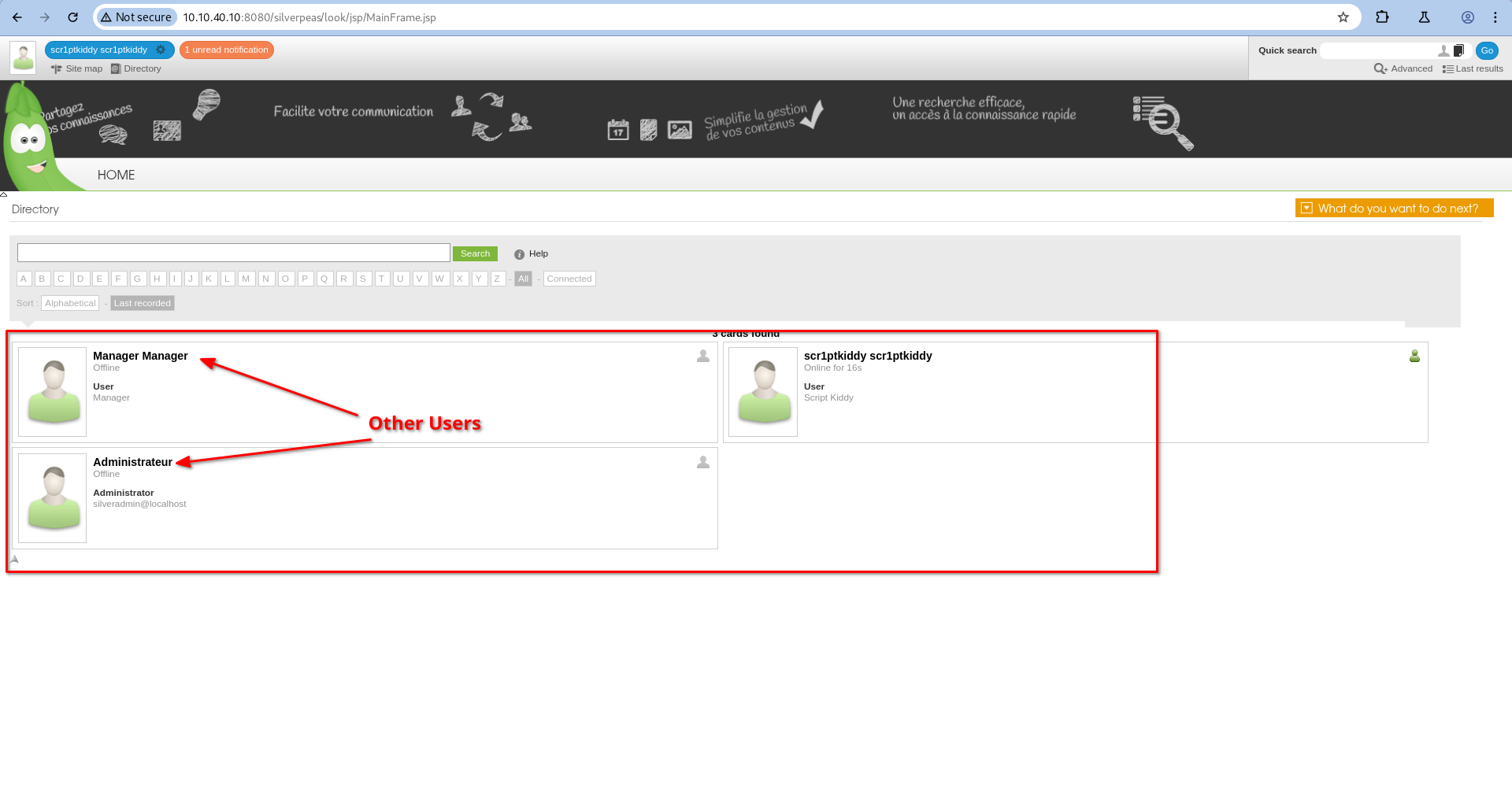Open the 1 unread notification badge
Image resolution: width=1512 pixels, height=791 pixels.
point(227,50)
